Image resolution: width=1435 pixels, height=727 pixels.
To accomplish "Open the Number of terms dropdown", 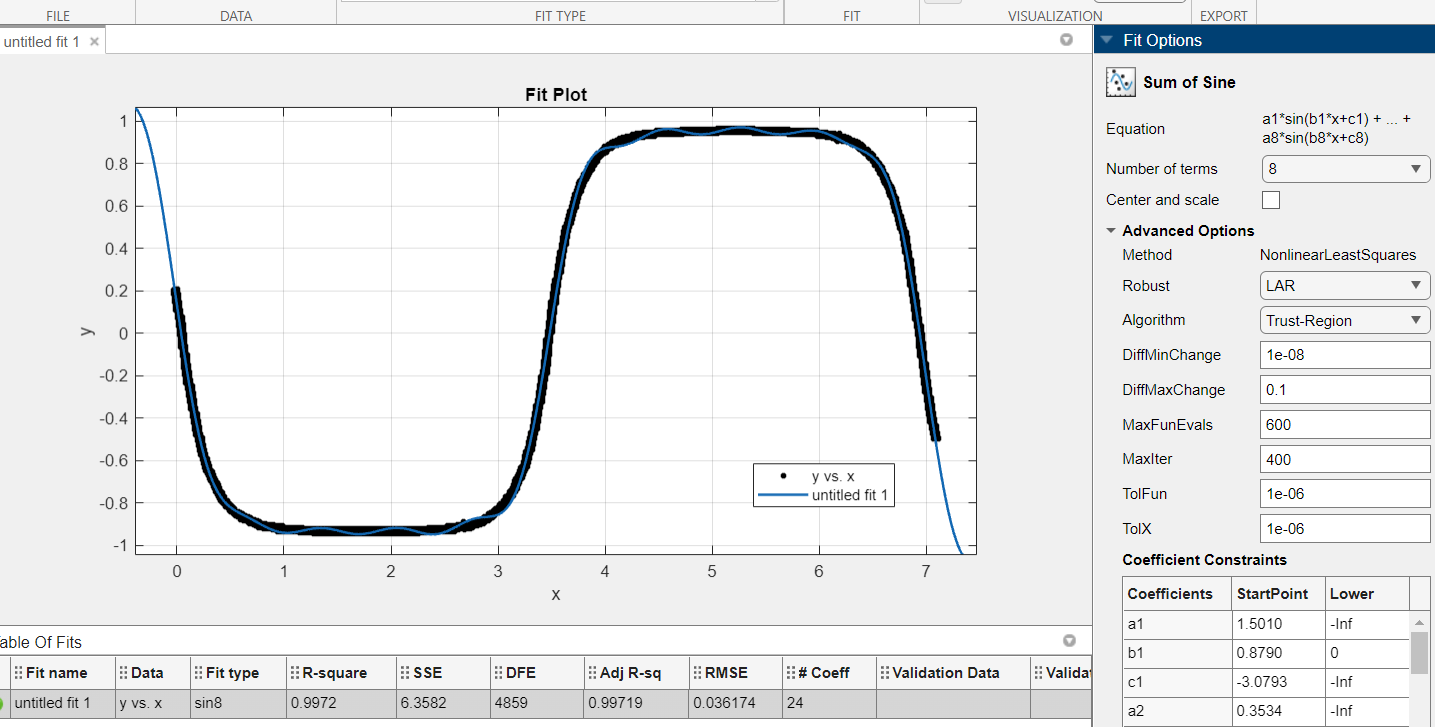I will pyautogui.click(x=1345, y=169).
